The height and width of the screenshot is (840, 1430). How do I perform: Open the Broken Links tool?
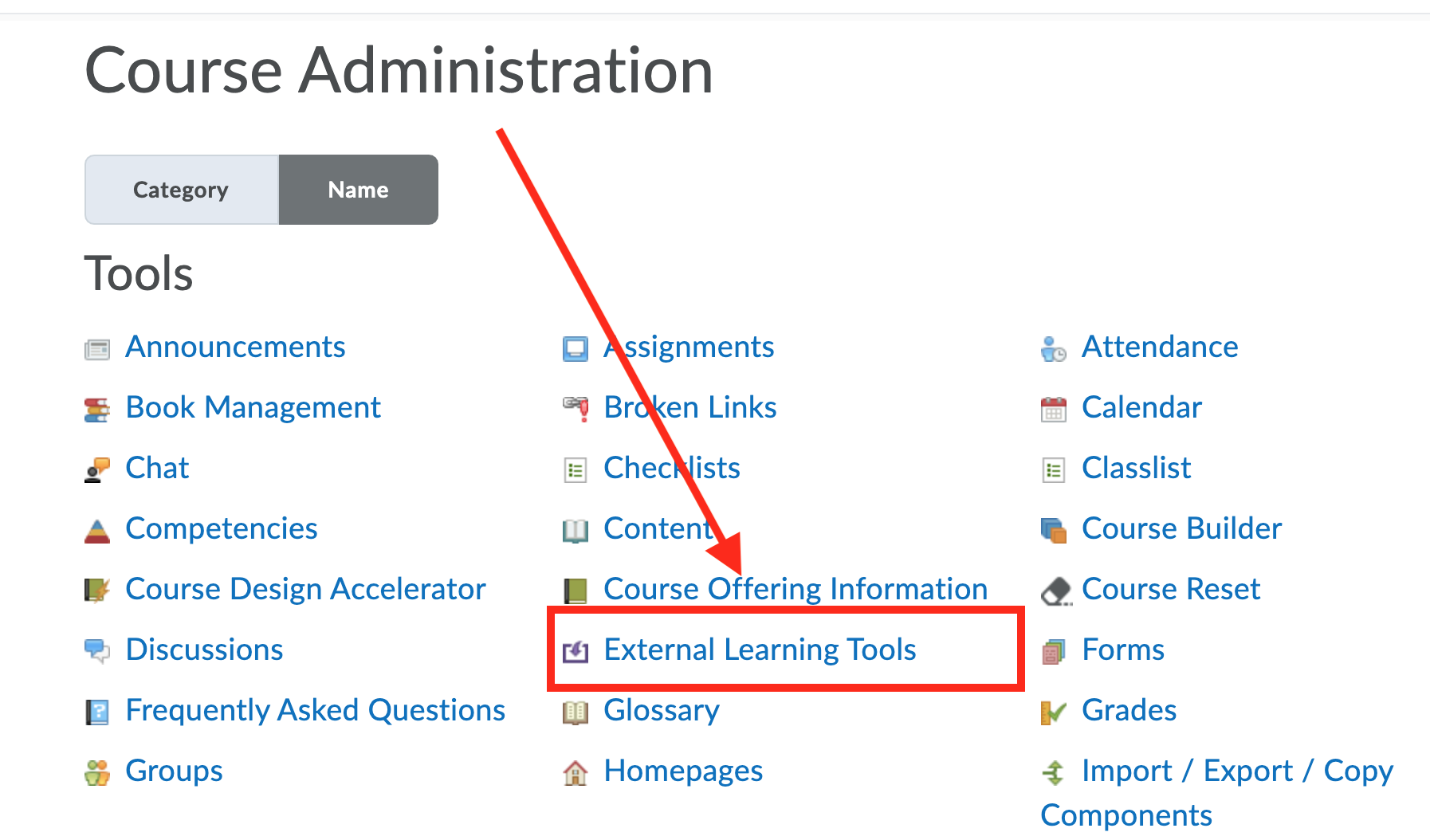point(689,408)
